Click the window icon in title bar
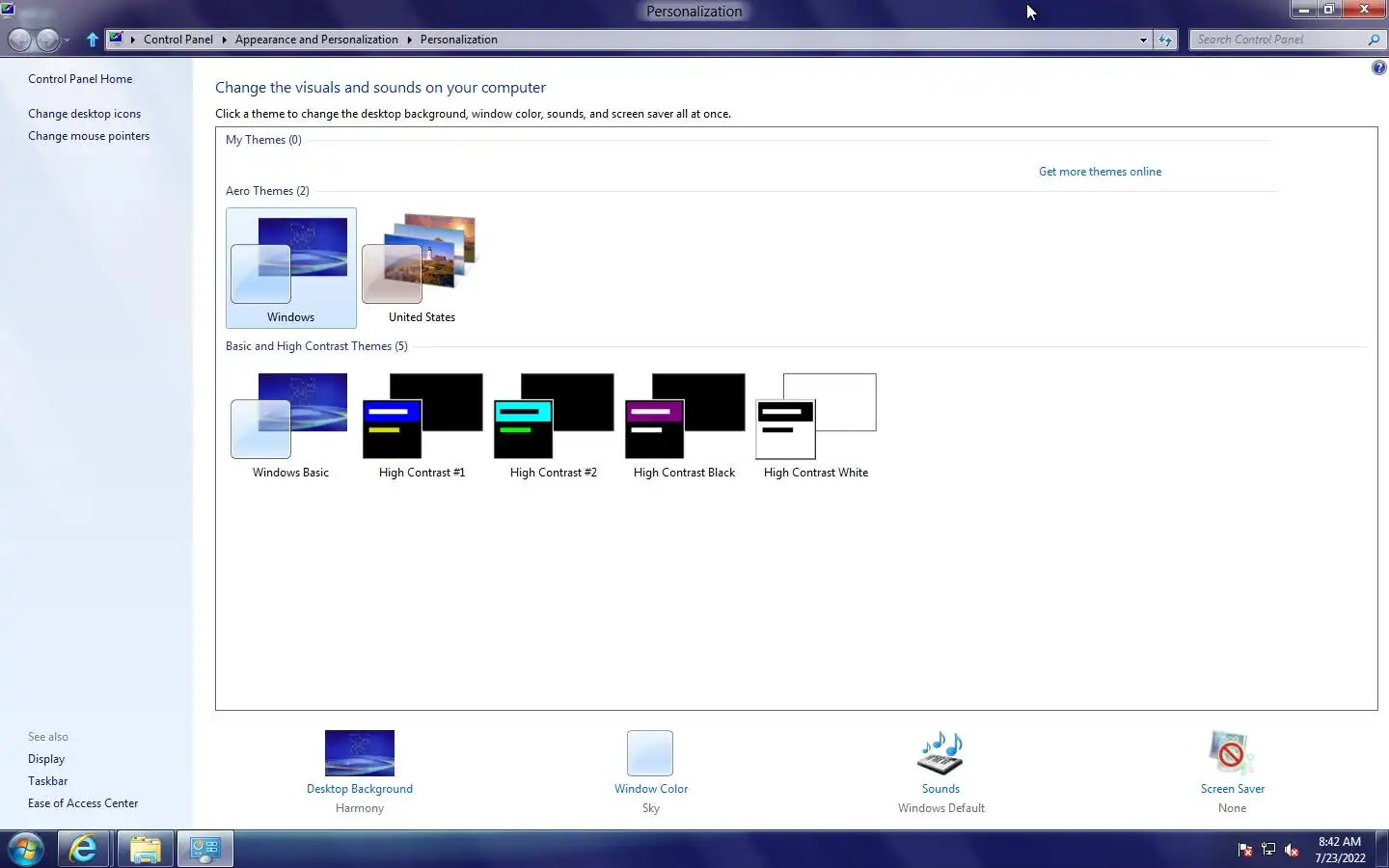The width and height of the screenshot is (1389, 868). coord(8,10)
